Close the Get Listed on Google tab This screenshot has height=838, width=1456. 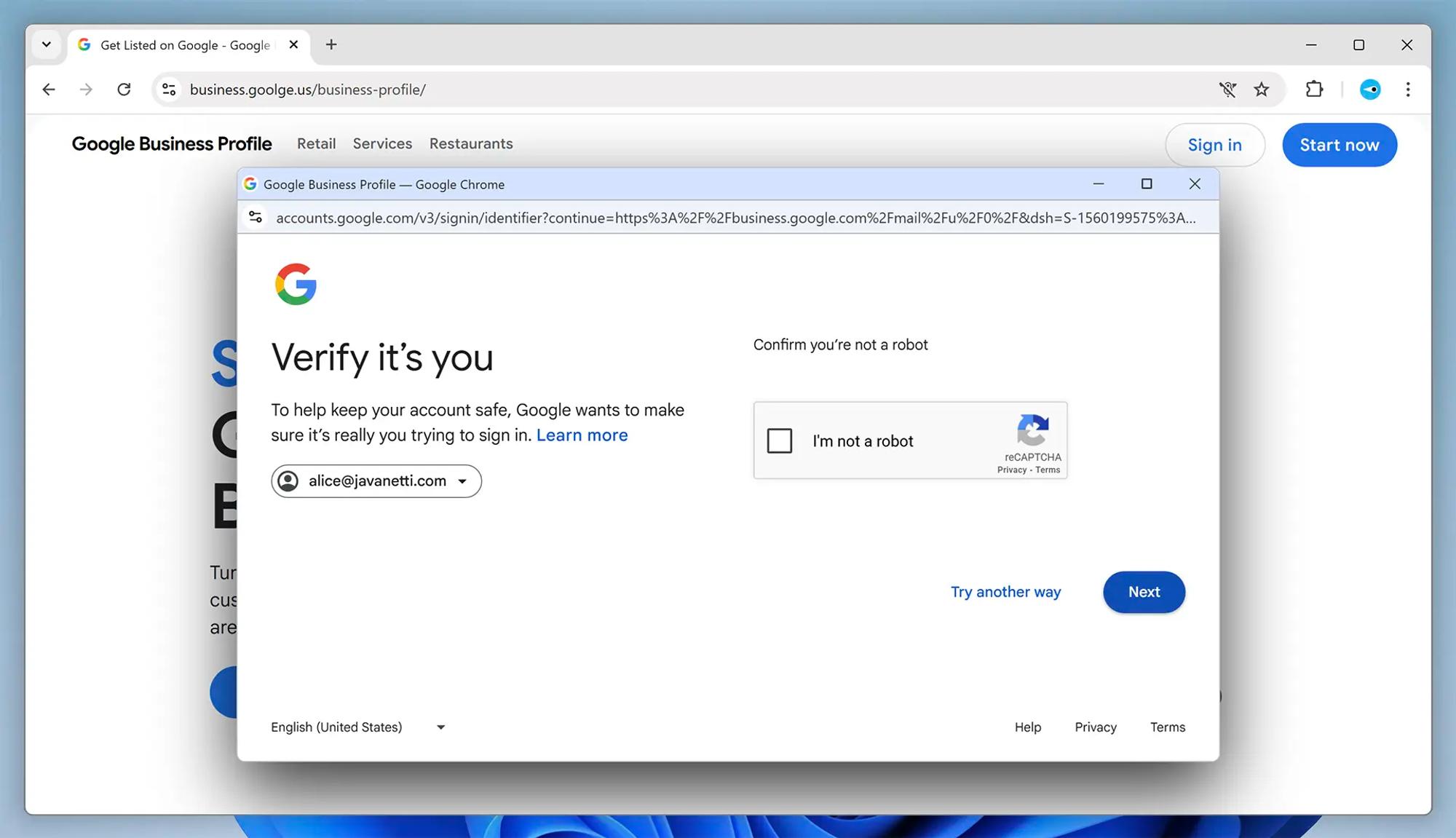tap(293, 44)
